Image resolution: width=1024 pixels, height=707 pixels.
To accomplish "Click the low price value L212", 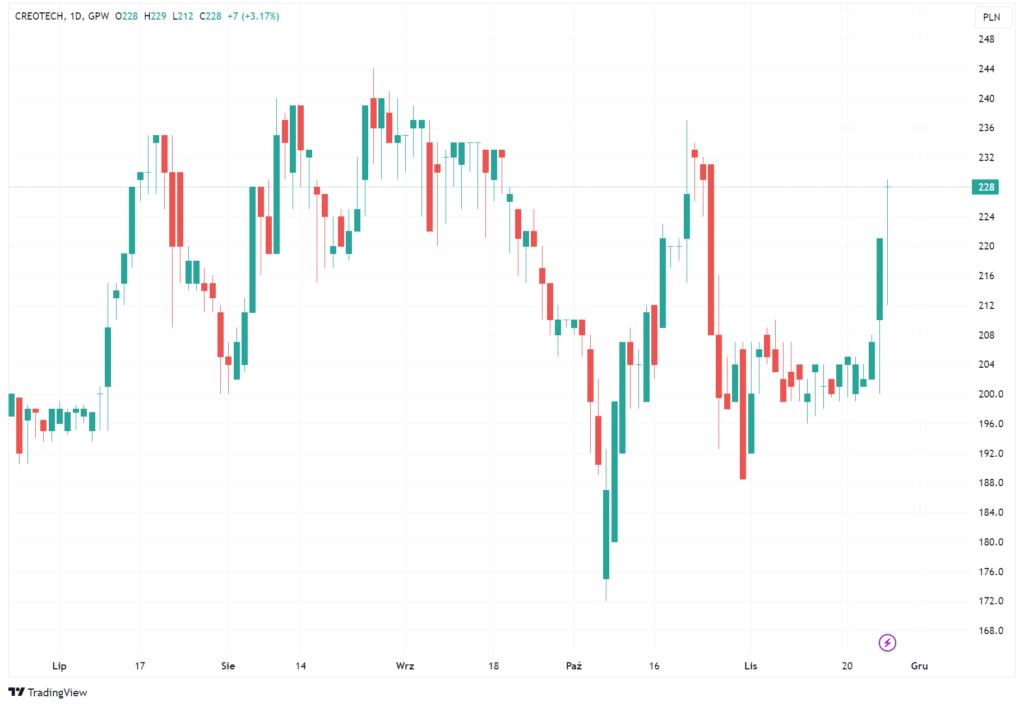I will point(181,17).
